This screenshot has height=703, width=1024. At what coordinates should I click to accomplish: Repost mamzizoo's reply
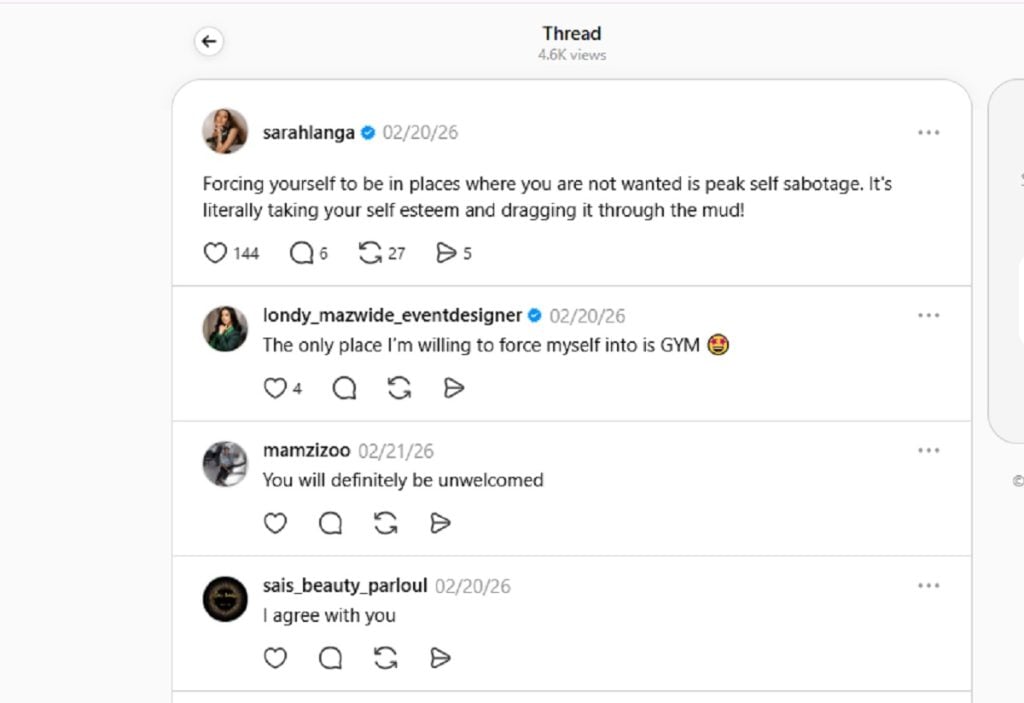coord(385,523)
